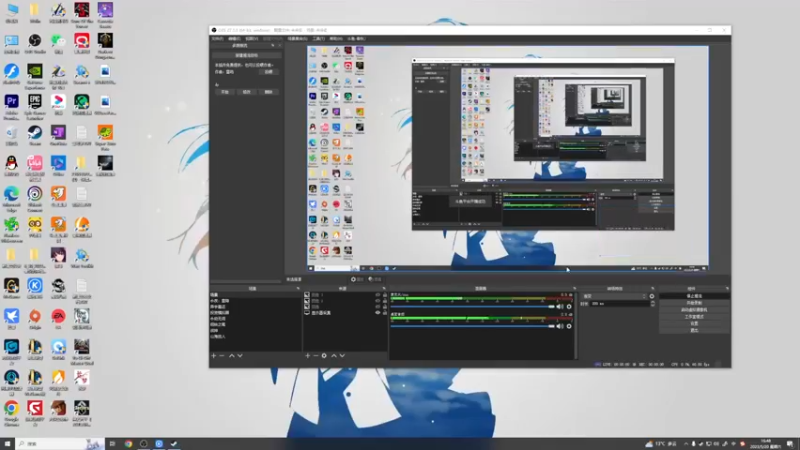Click Start Recording in Controls panel

pos(694,303)
